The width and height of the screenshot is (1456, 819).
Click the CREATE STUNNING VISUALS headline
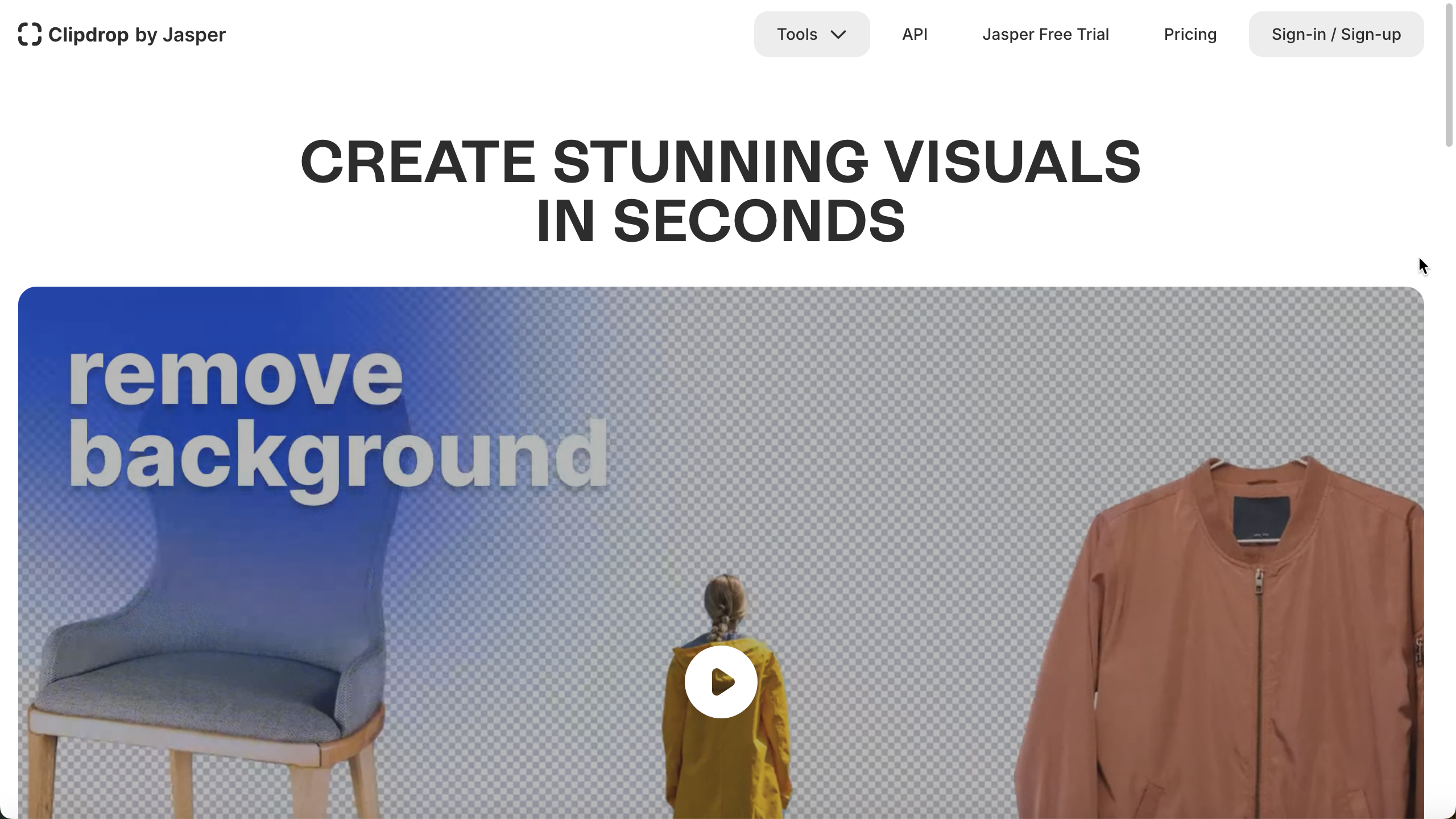[720, 162]
